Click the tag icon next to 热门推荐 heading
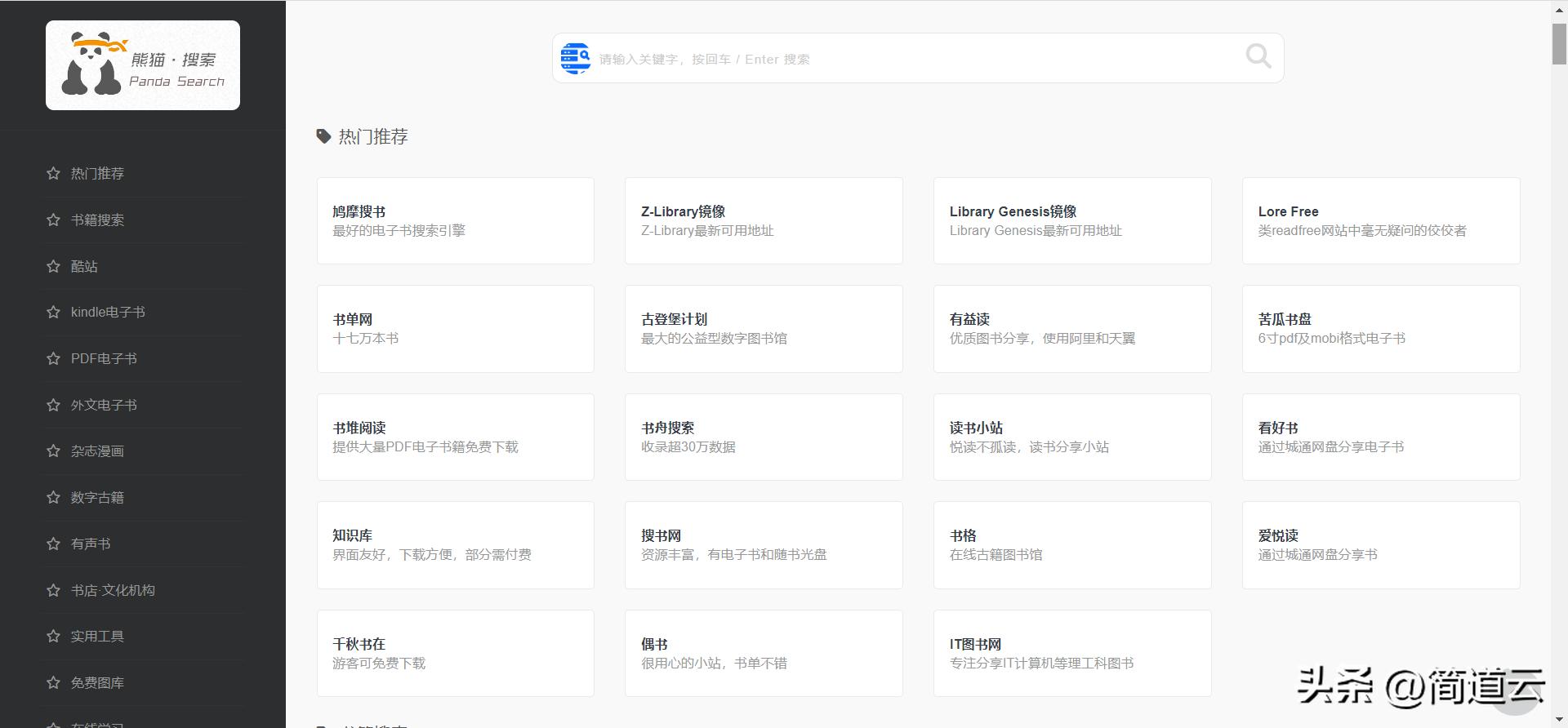This screenshot has width=1568, height=728. (324, 136)
